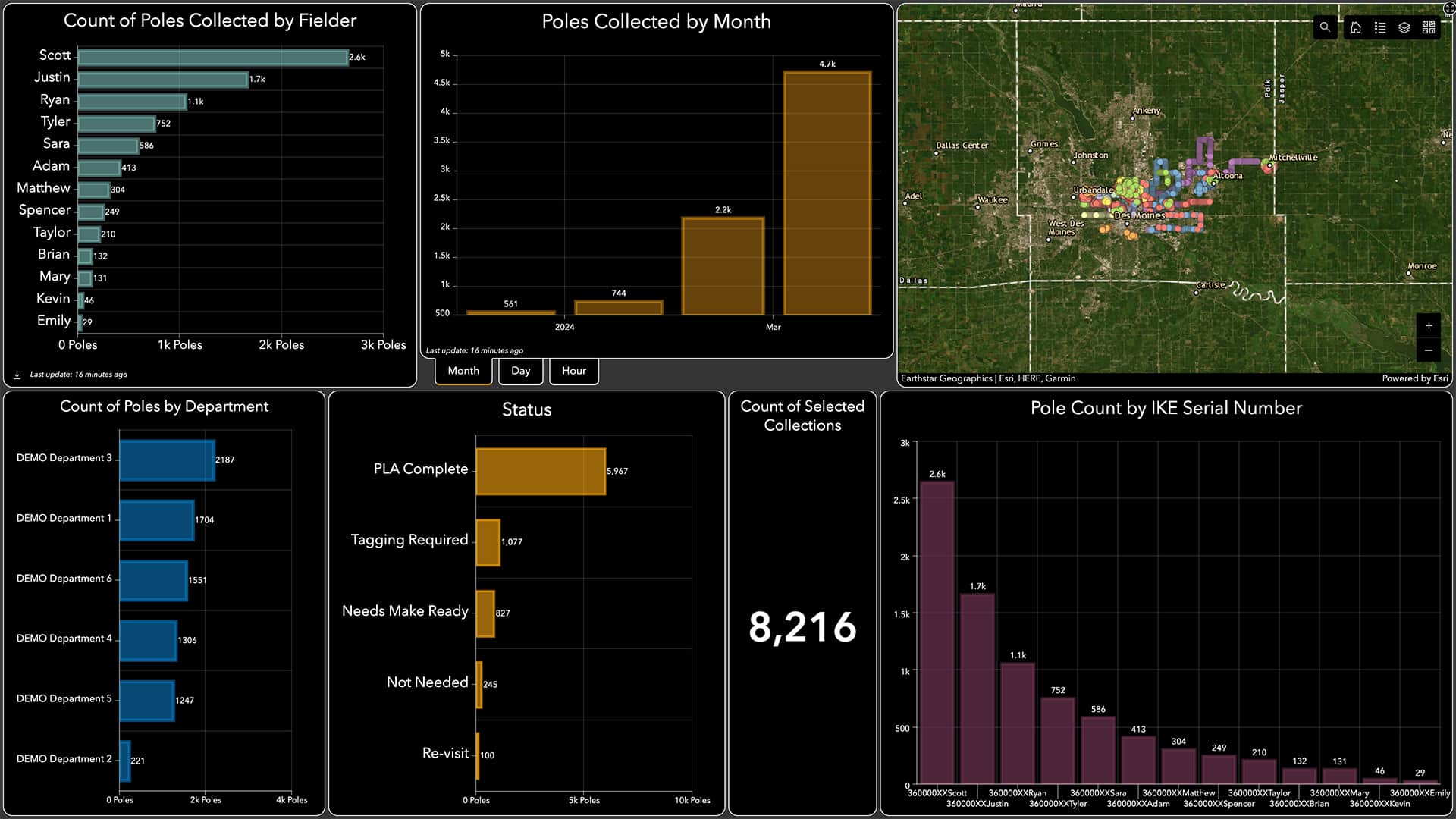
Task: Click the home extent icon on the map
Action: coord(1356,27)
